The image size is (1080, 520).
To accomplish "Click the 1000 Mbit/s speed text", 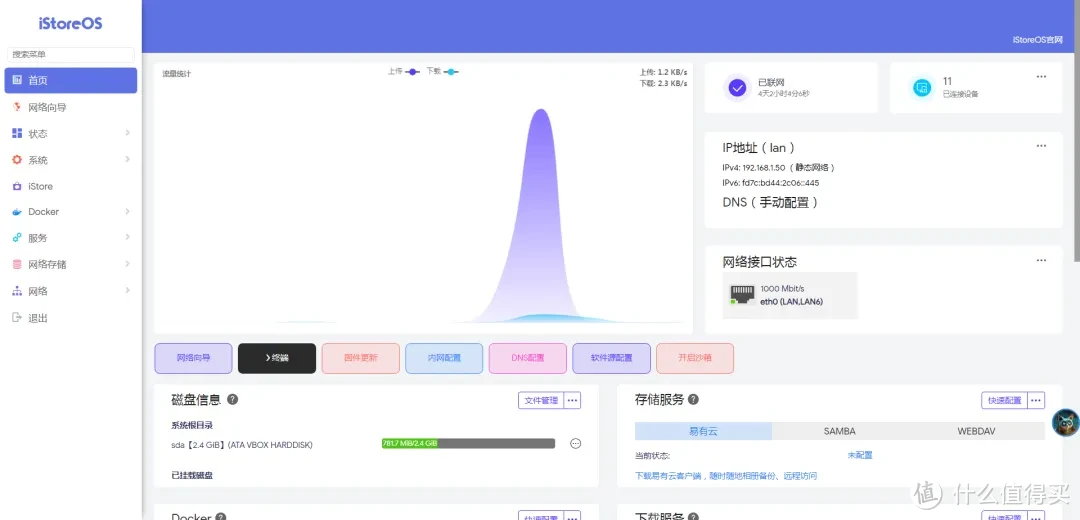I will pyautogui.click(x=782, y=289).
